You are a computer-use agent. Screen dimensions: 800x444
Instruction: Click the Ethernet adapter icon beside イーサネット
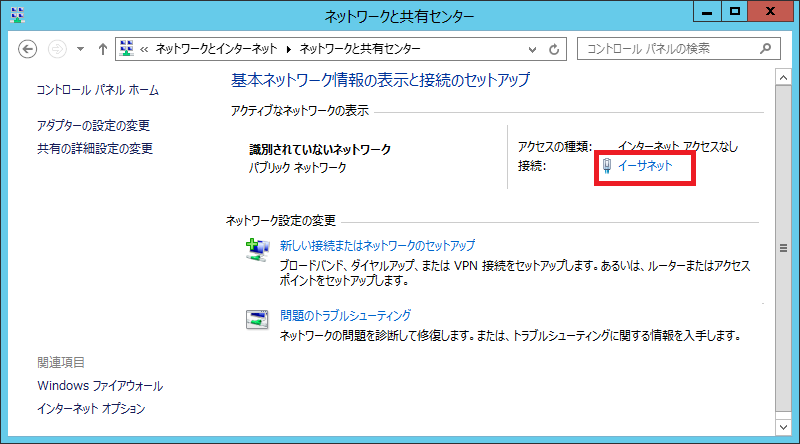tap(607, 167)
